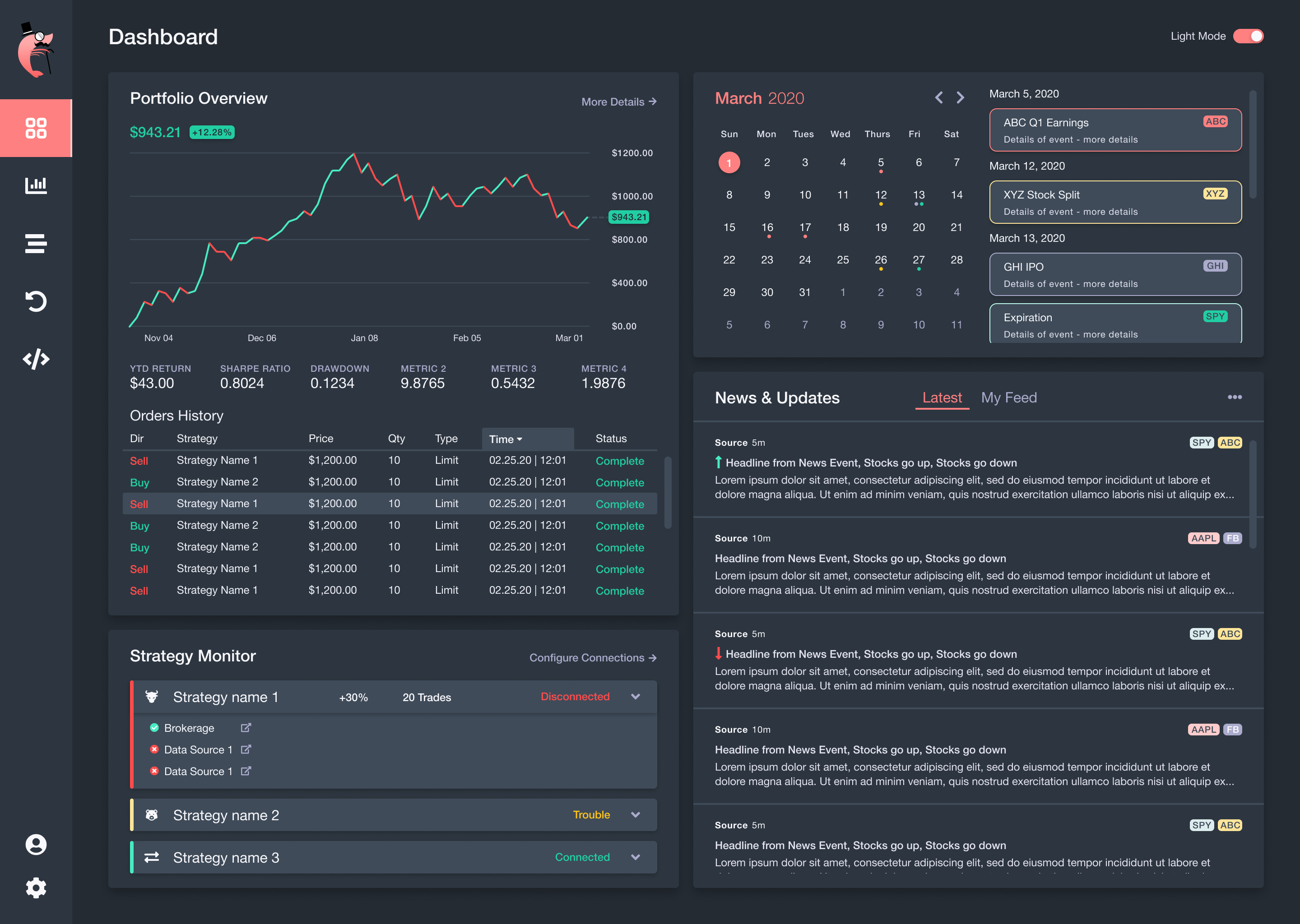Switch to My Feed tab
1300x924 pixels.
click(x=1008, y=397)
